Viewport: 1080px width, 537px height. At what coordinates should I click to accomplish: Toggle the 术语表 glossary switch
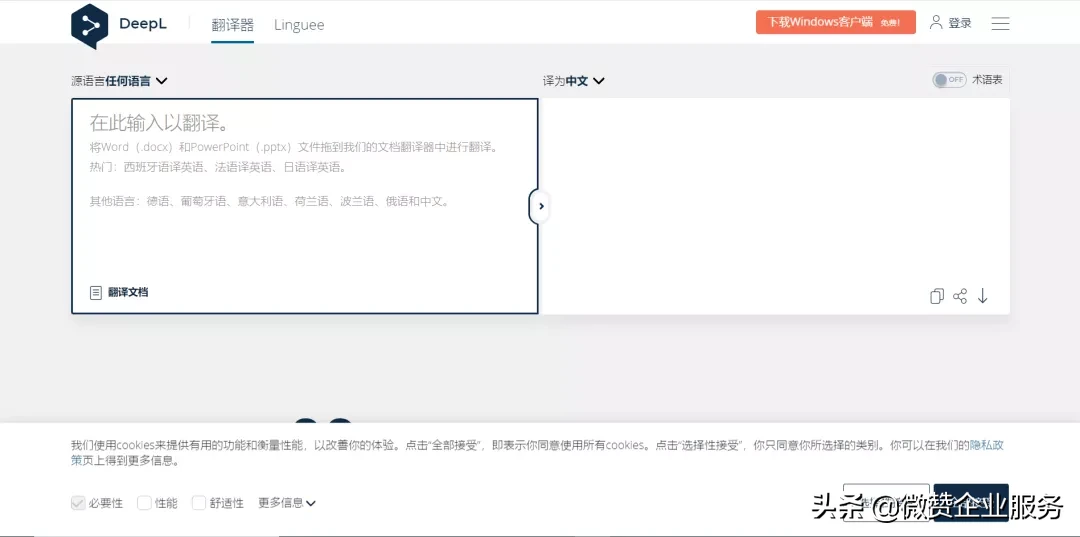click(950, 80)
